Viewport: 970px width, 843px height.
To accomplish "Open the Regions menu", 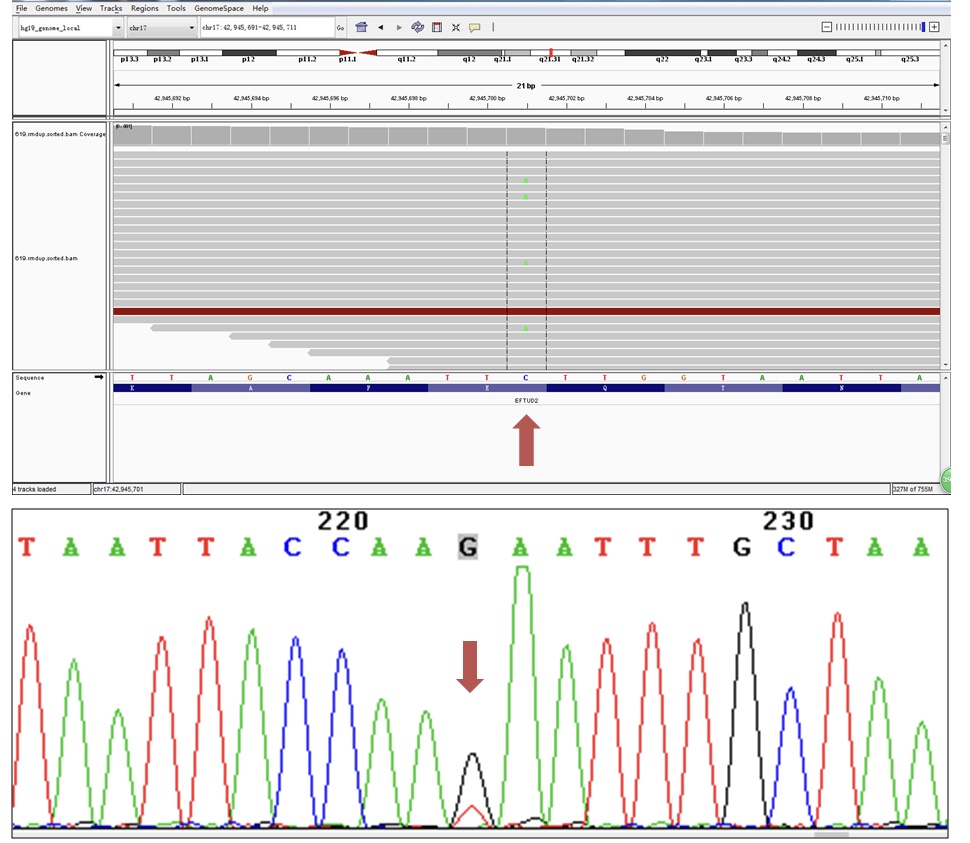I will 144,8.
